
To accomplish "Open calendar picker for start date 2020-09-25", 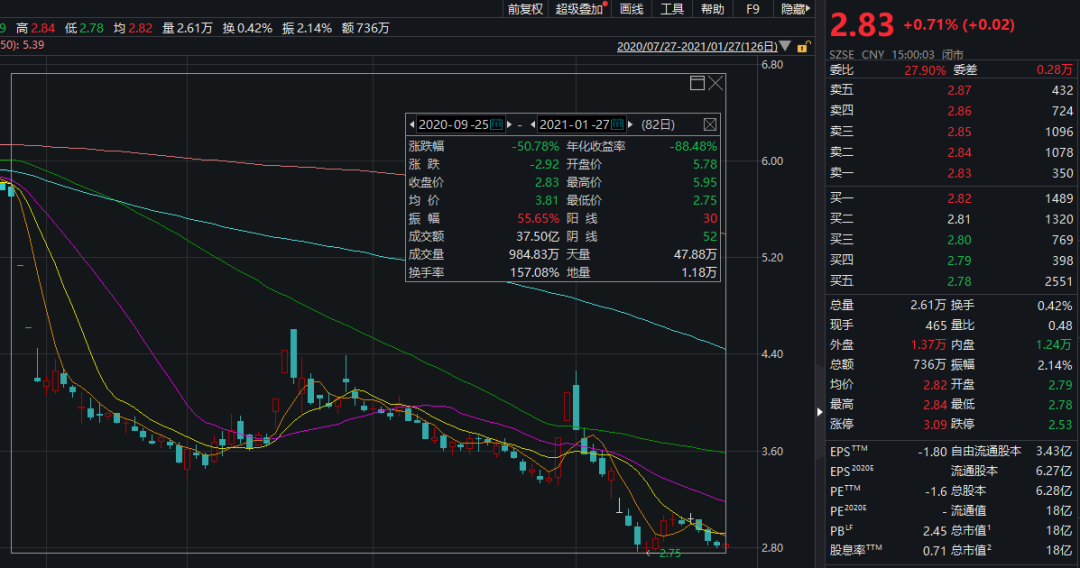I will (497, 125).
